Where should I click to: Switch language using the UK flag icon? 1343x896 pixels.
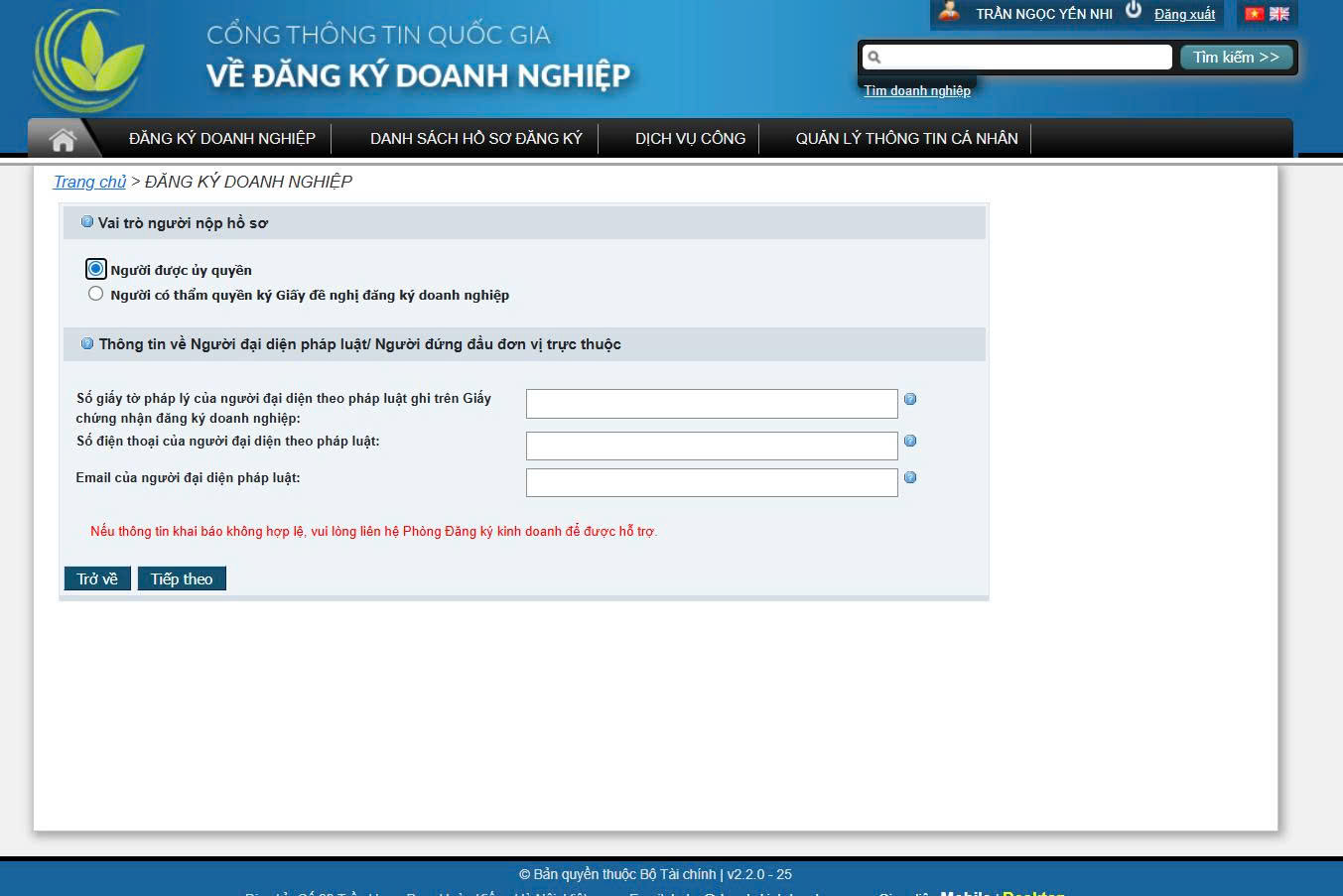click(x=1279, y=14)
